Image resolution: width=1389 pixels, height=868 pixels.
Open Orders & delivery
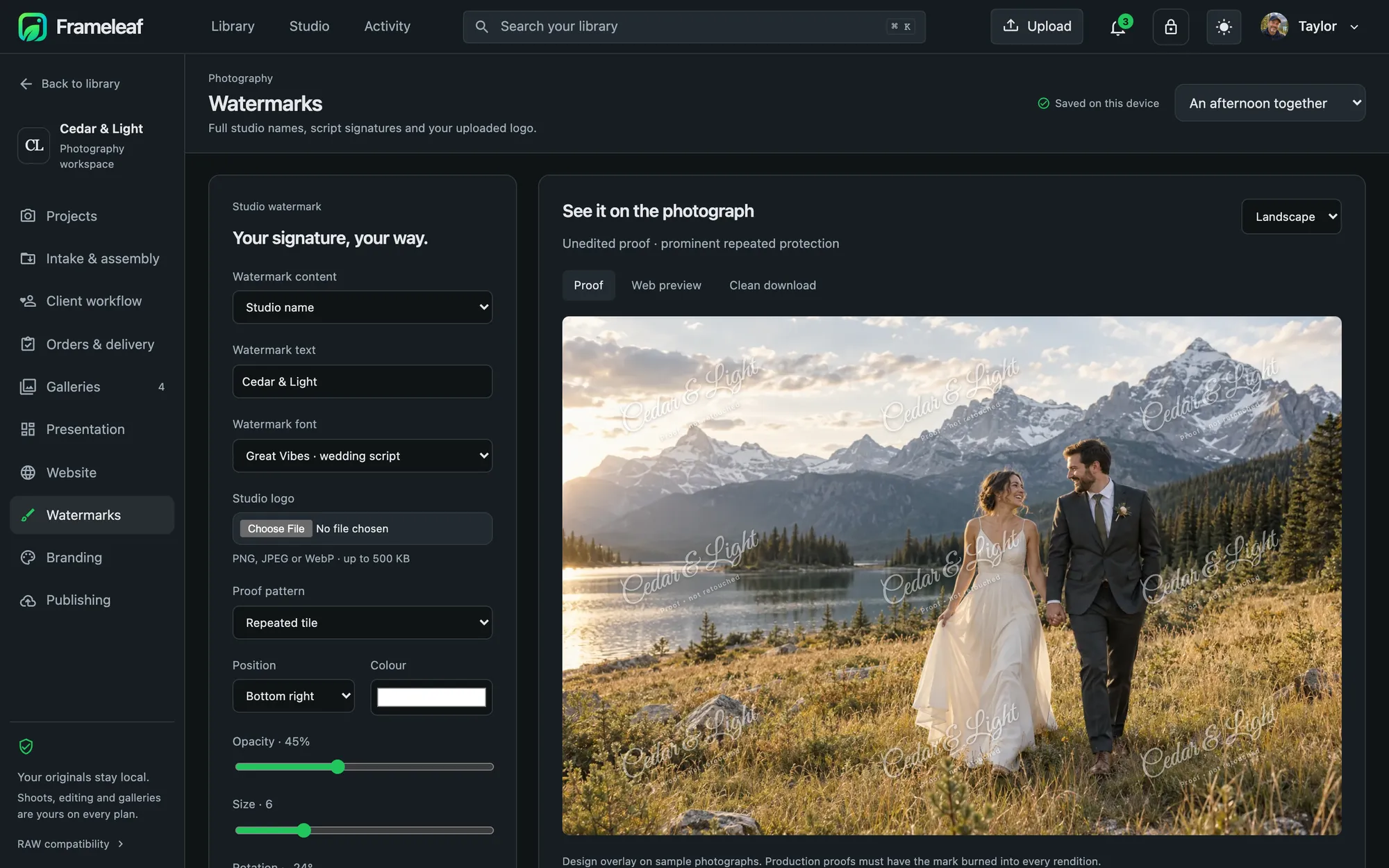(x=92, y=344)
